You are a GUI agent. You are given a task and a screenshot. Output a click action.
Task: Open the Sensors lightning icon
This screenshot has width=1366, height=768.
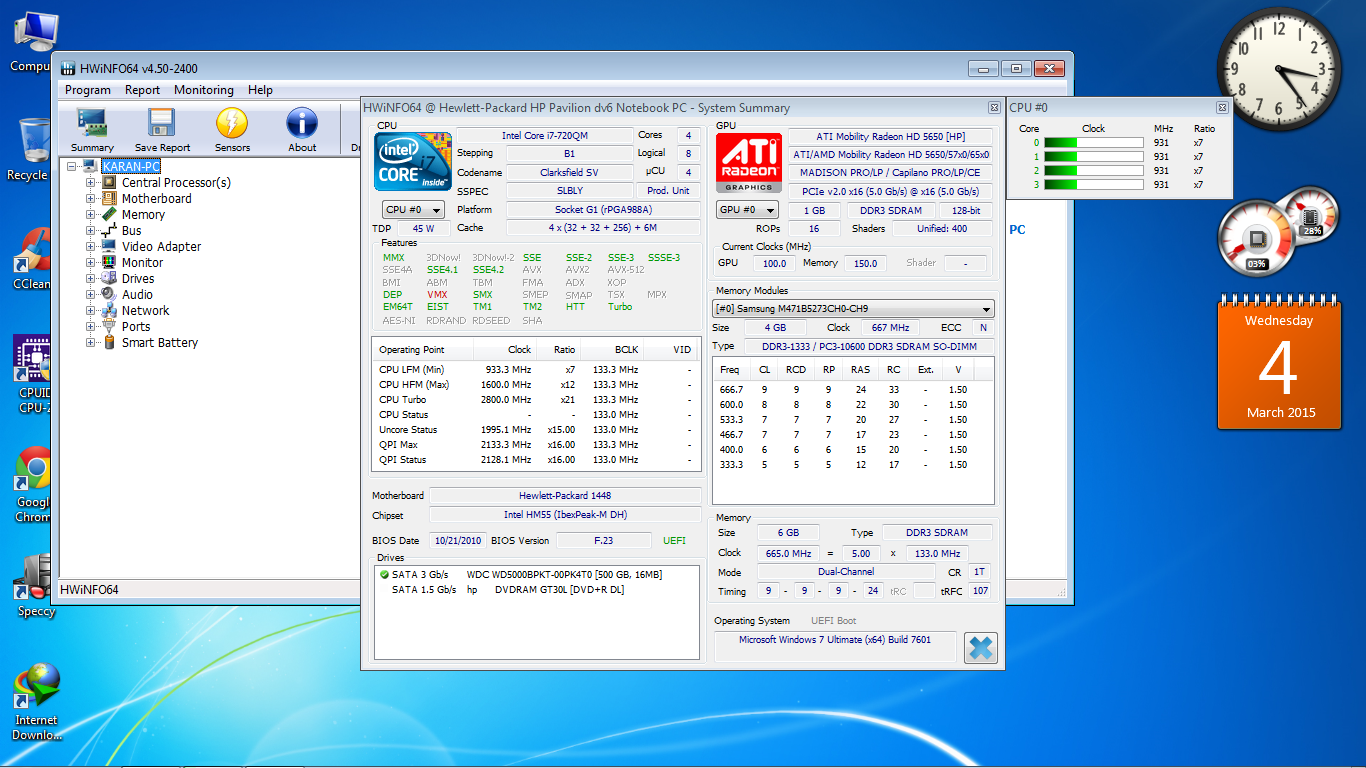tap(232, 131)
